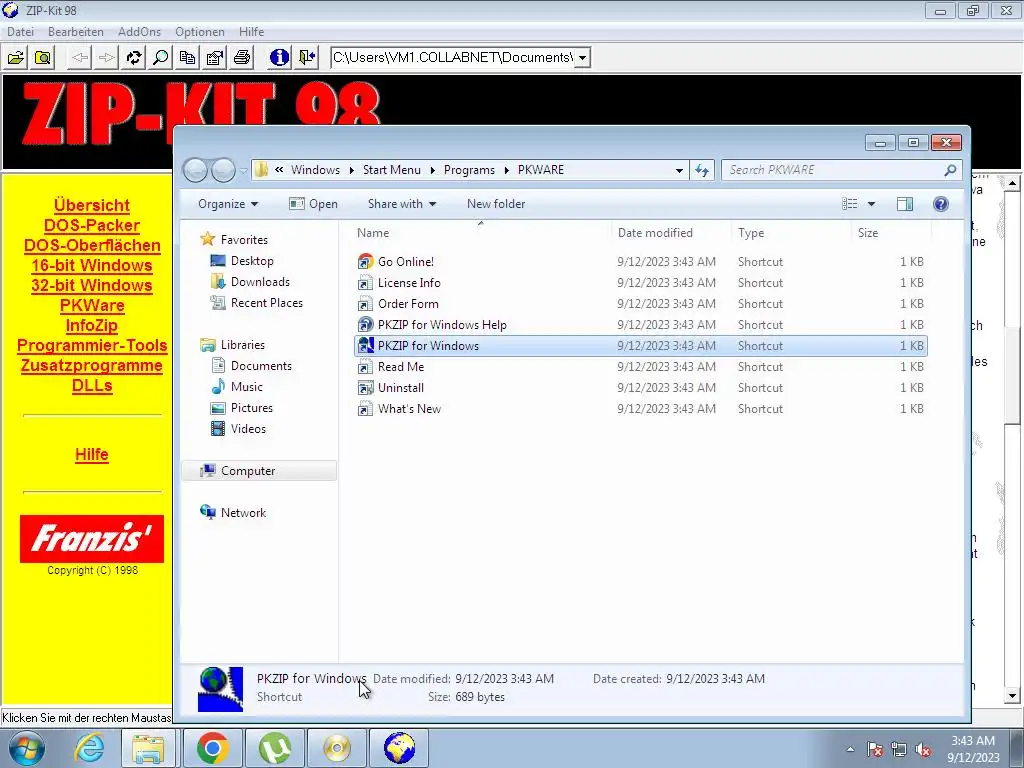Open the Share with dropdown

[x=402, y=204]
